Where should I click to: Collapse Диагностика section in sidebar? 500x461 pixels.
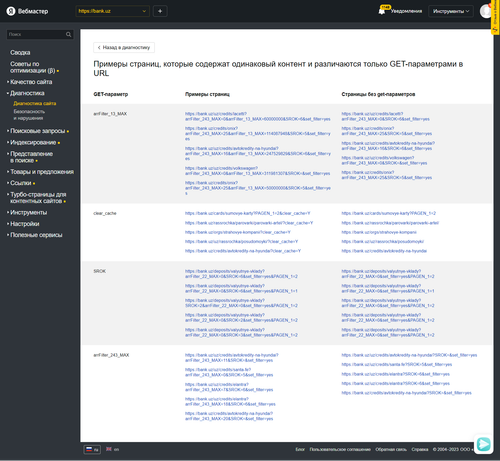27,93
